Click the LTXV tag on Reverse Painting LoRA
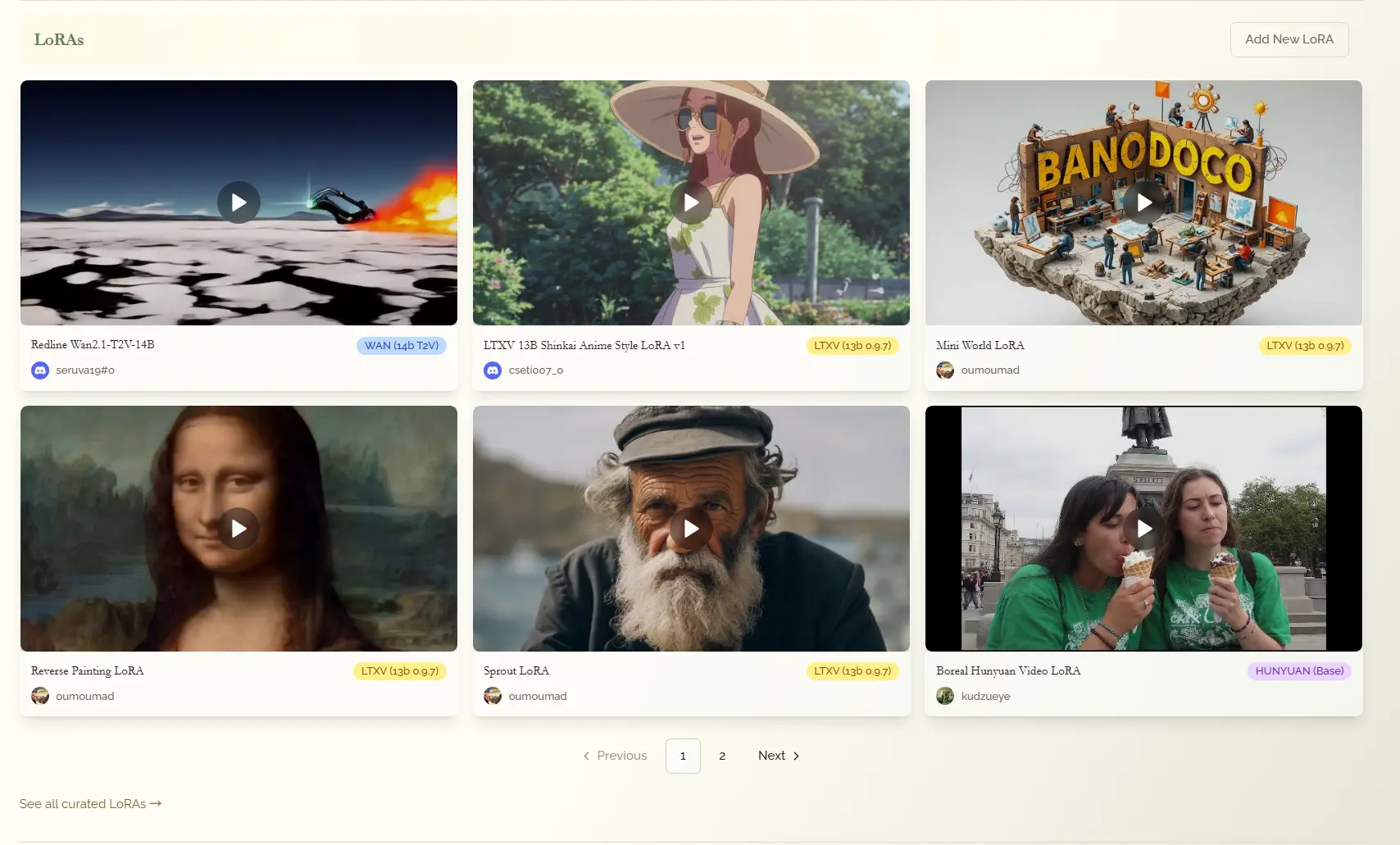The width and height of the screenshot is (1400, 845). (399, 671)
